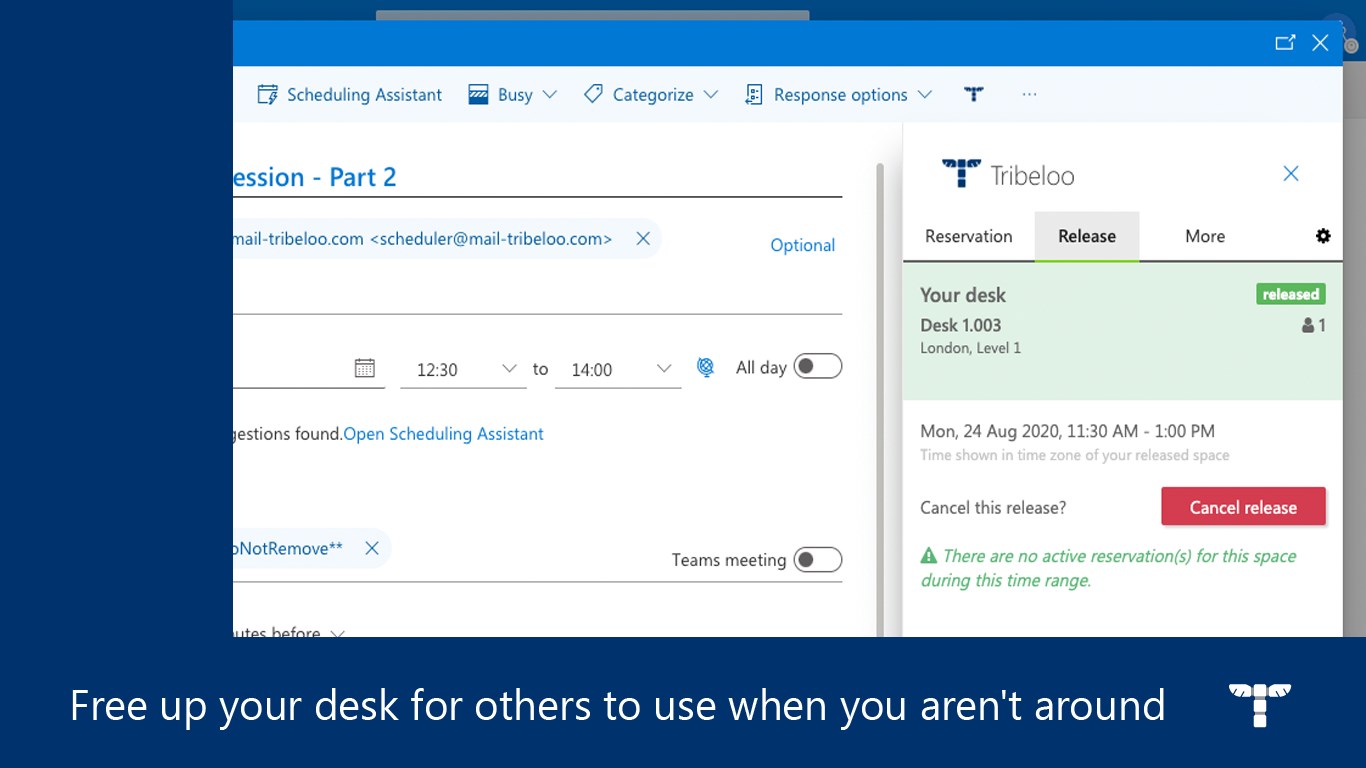Screen dimensions: 1366x768
Task: Click the event form vertical scrollbar
Action: [880, 400]
